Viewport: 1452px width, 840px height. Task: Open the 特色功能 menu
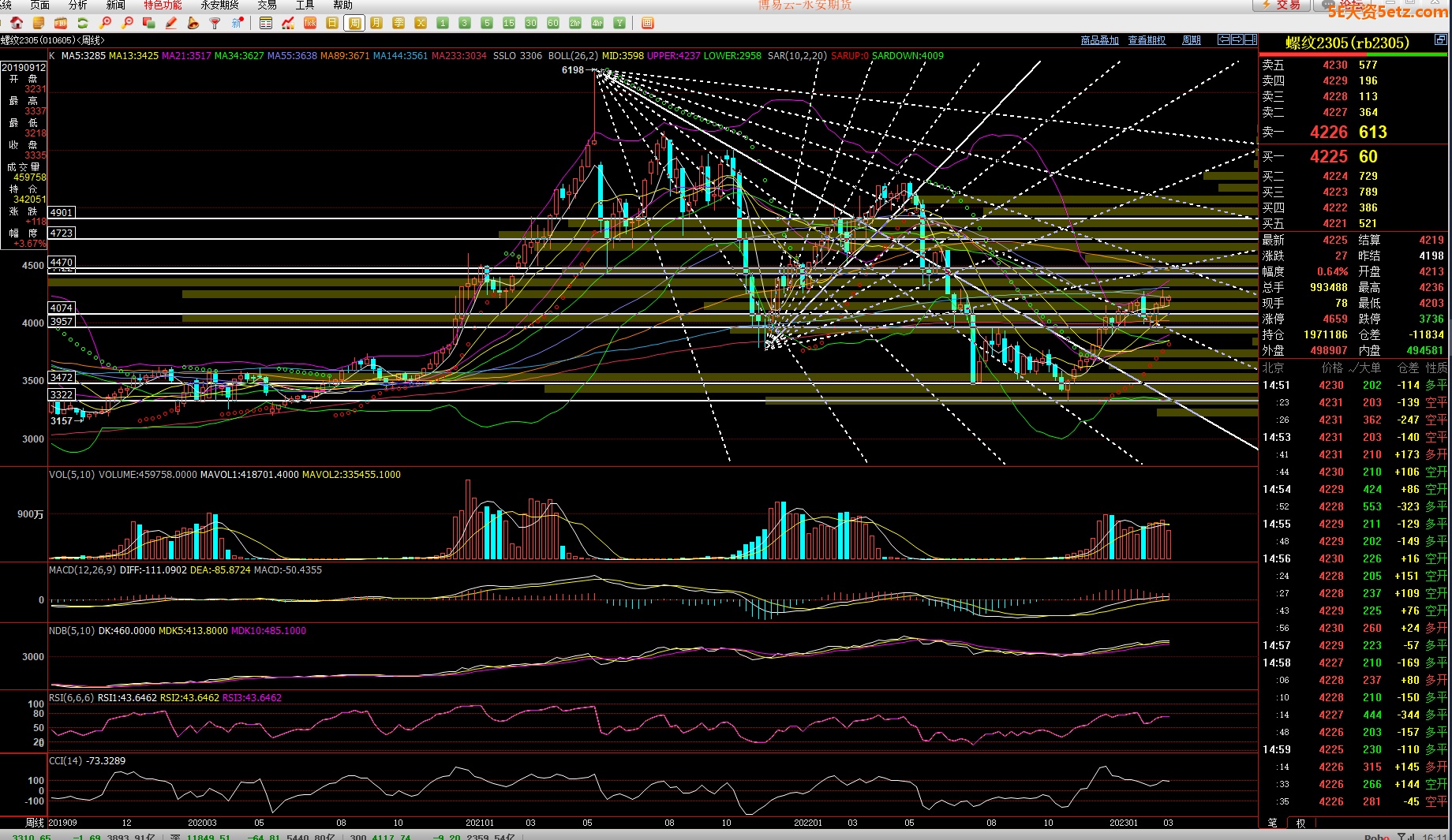point(163,5)
